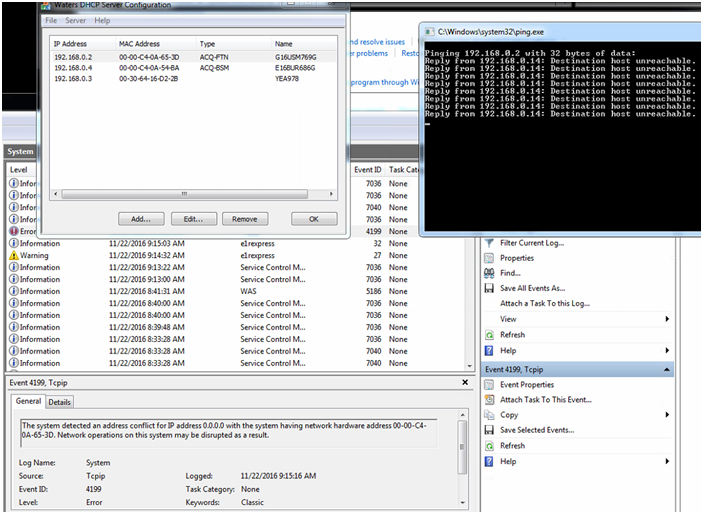Click DHCP list horizontal scrollbar thumb

185,194
